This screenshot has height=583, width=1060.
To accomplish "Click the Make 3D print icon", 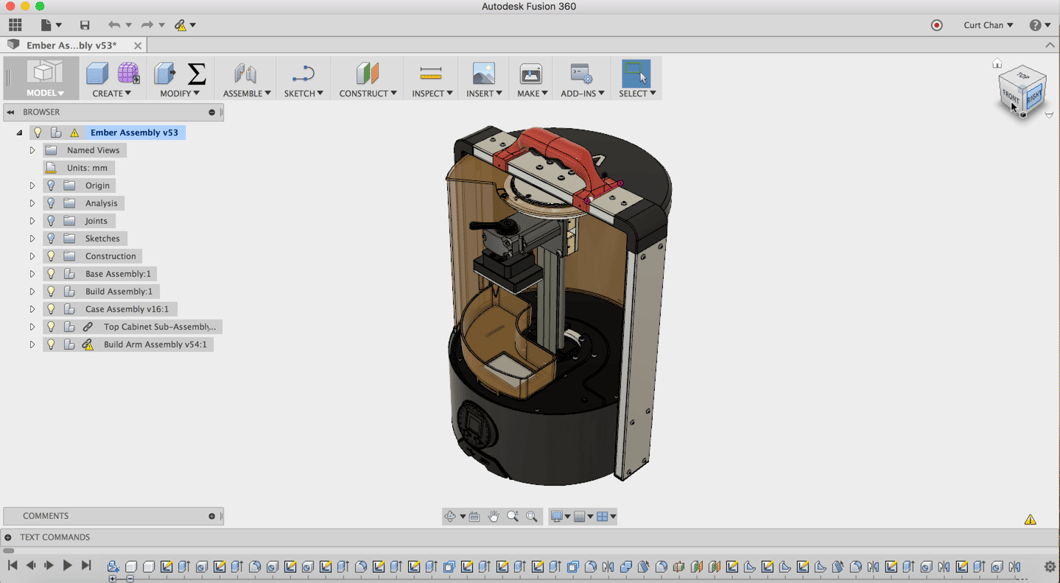I will click(530, 73).
